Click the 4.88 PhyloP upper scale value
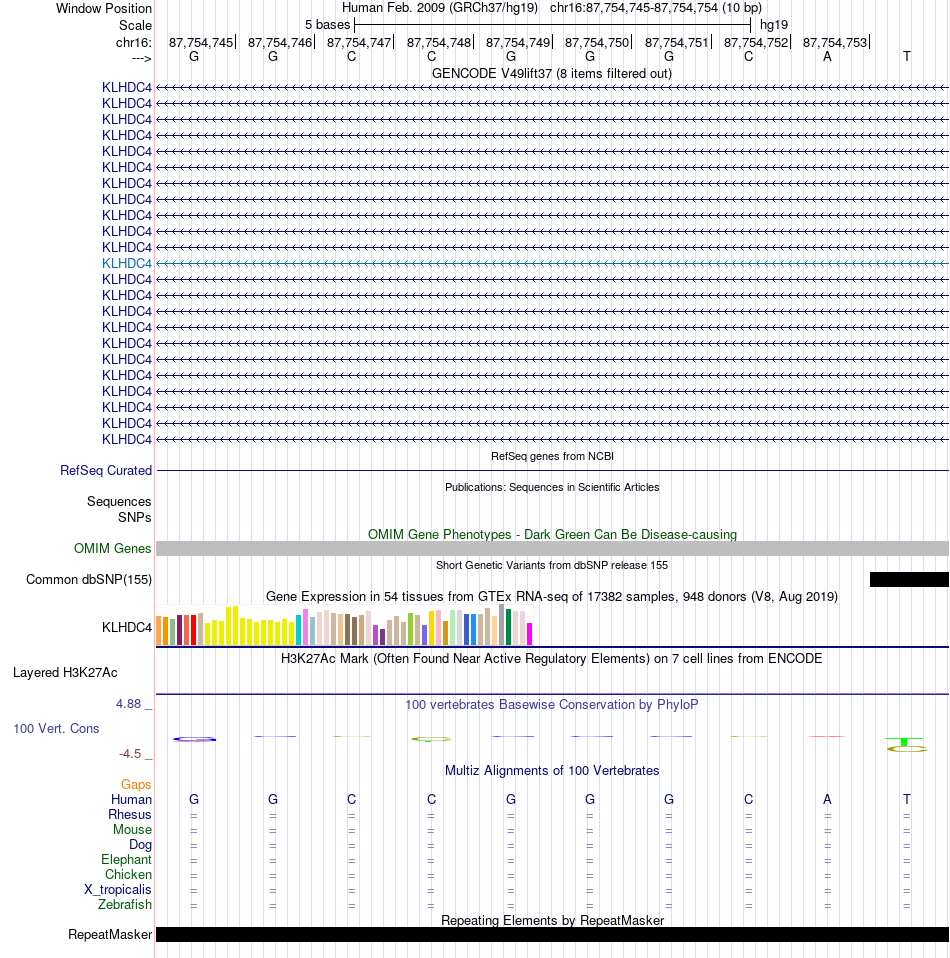950x958 pixels. click(x=128, y=704)
